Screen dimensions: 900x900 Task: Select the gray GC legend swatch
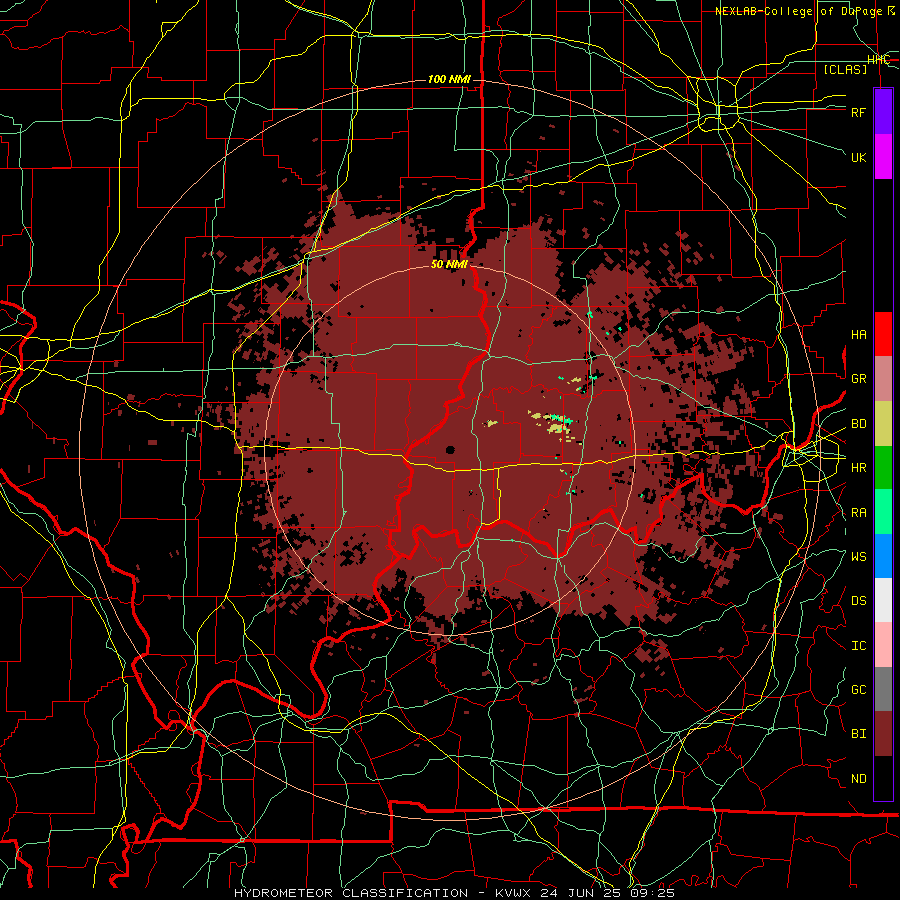(883, 689)
